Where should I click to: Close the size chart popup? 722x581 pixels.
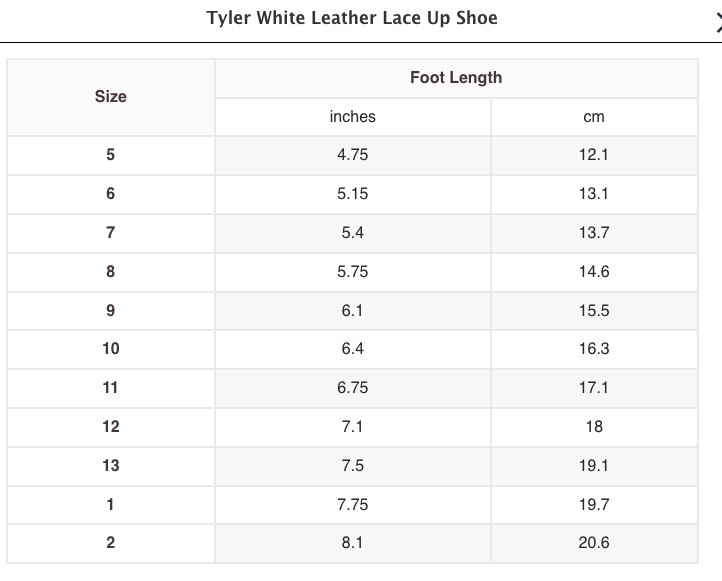click(717, 23)
